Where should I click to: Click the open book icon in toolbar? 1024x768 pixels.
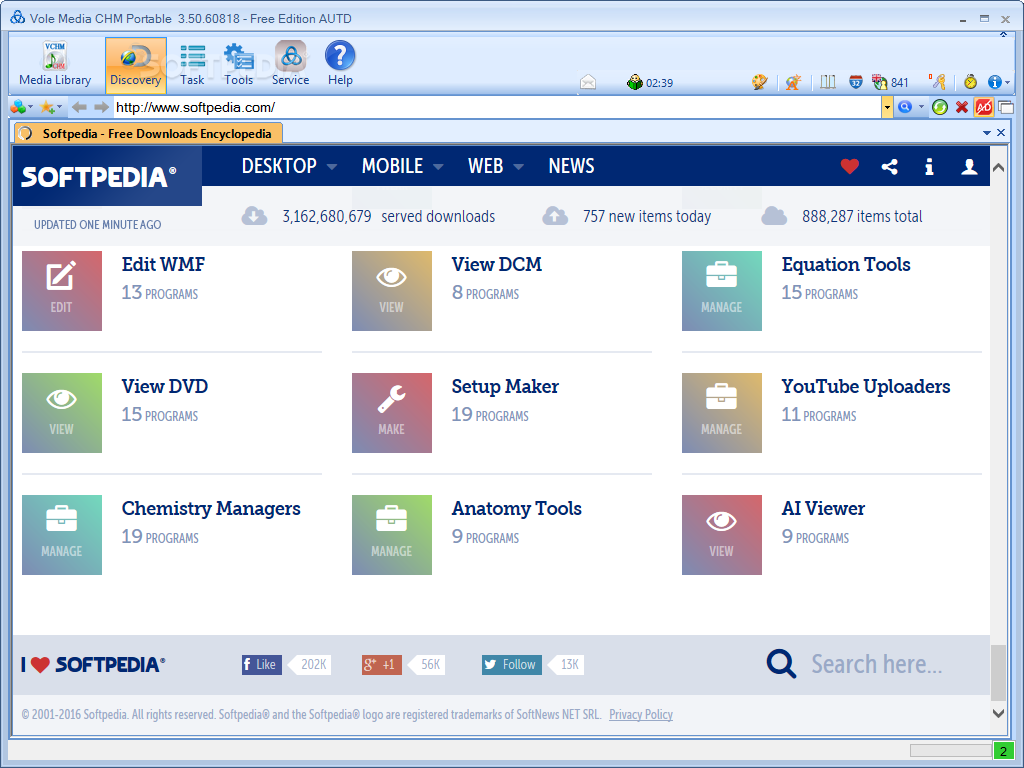828,82
